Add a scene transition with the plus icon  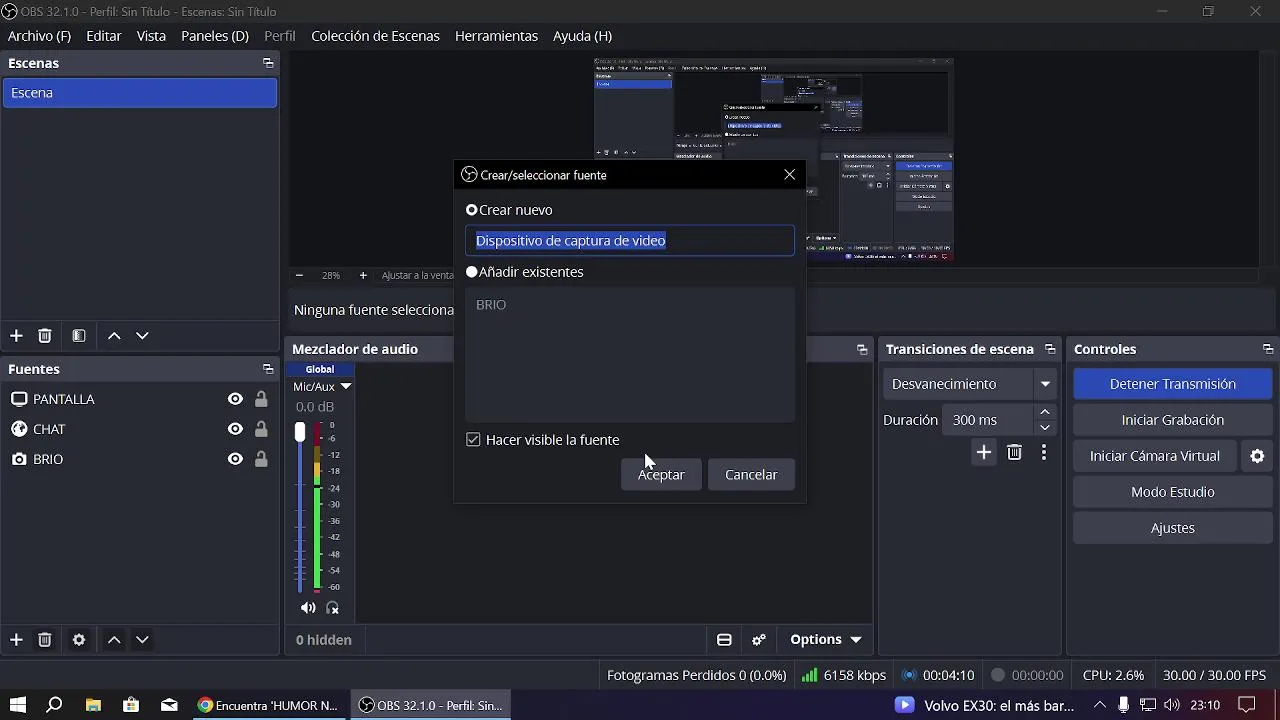(x=984, y=453)
